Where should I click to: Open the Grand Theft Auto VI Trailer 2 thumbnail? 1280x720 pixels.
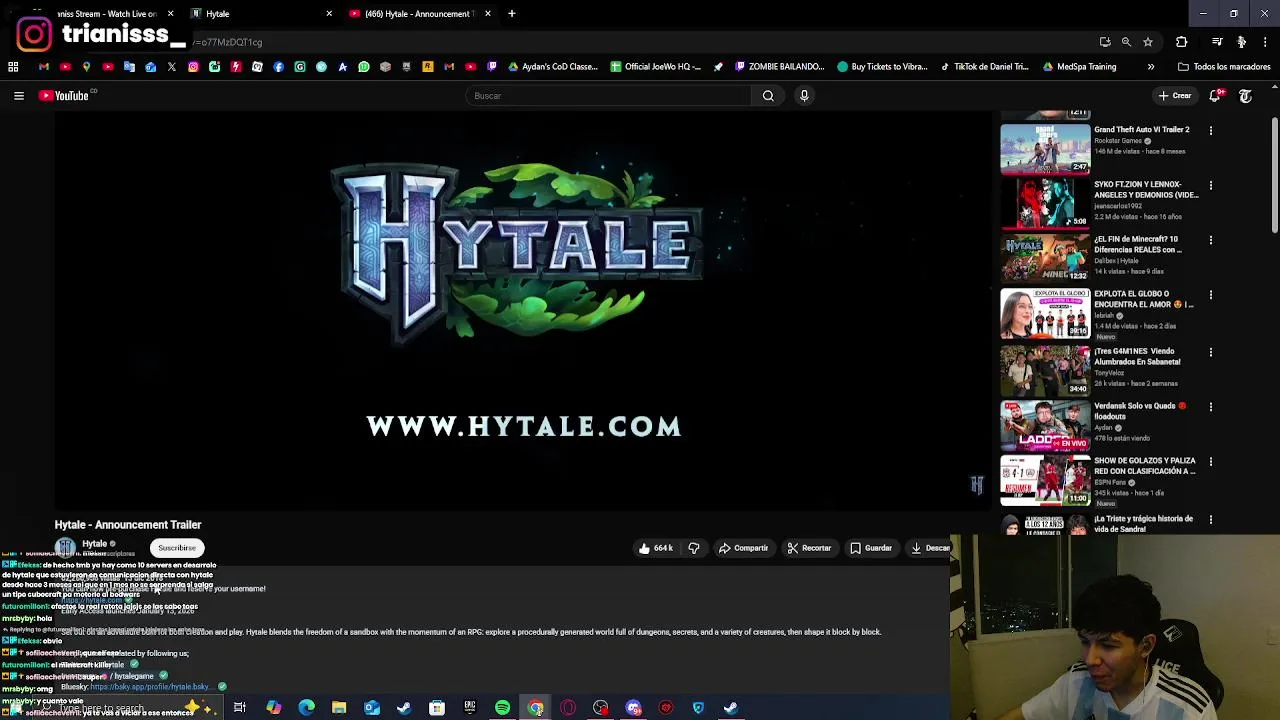(1045, 149)
